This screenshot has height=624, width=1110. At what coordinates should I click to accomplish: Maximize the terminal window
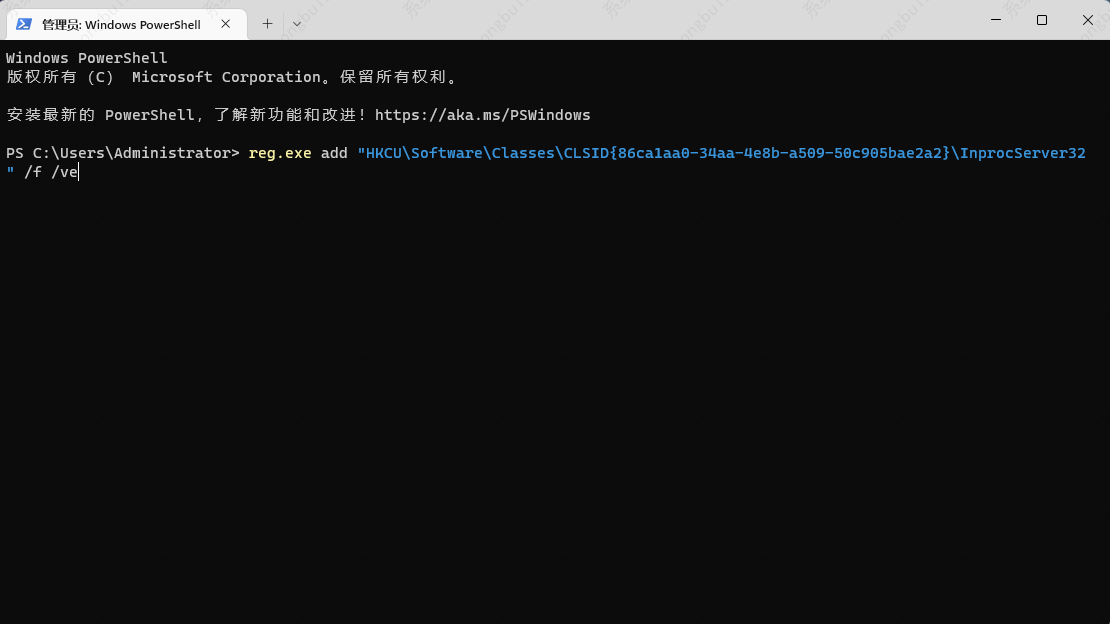pos(1042,20)
